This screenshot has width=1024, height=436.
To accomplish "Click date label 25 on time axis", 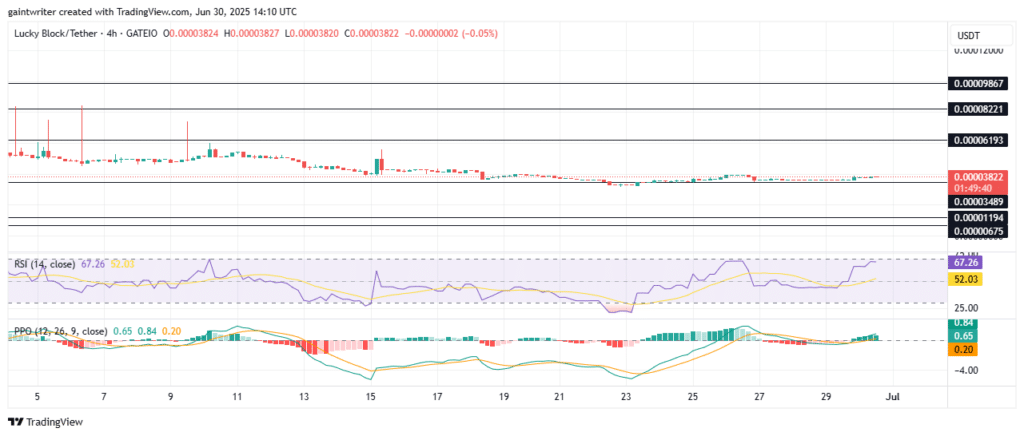I will (693, 396).
